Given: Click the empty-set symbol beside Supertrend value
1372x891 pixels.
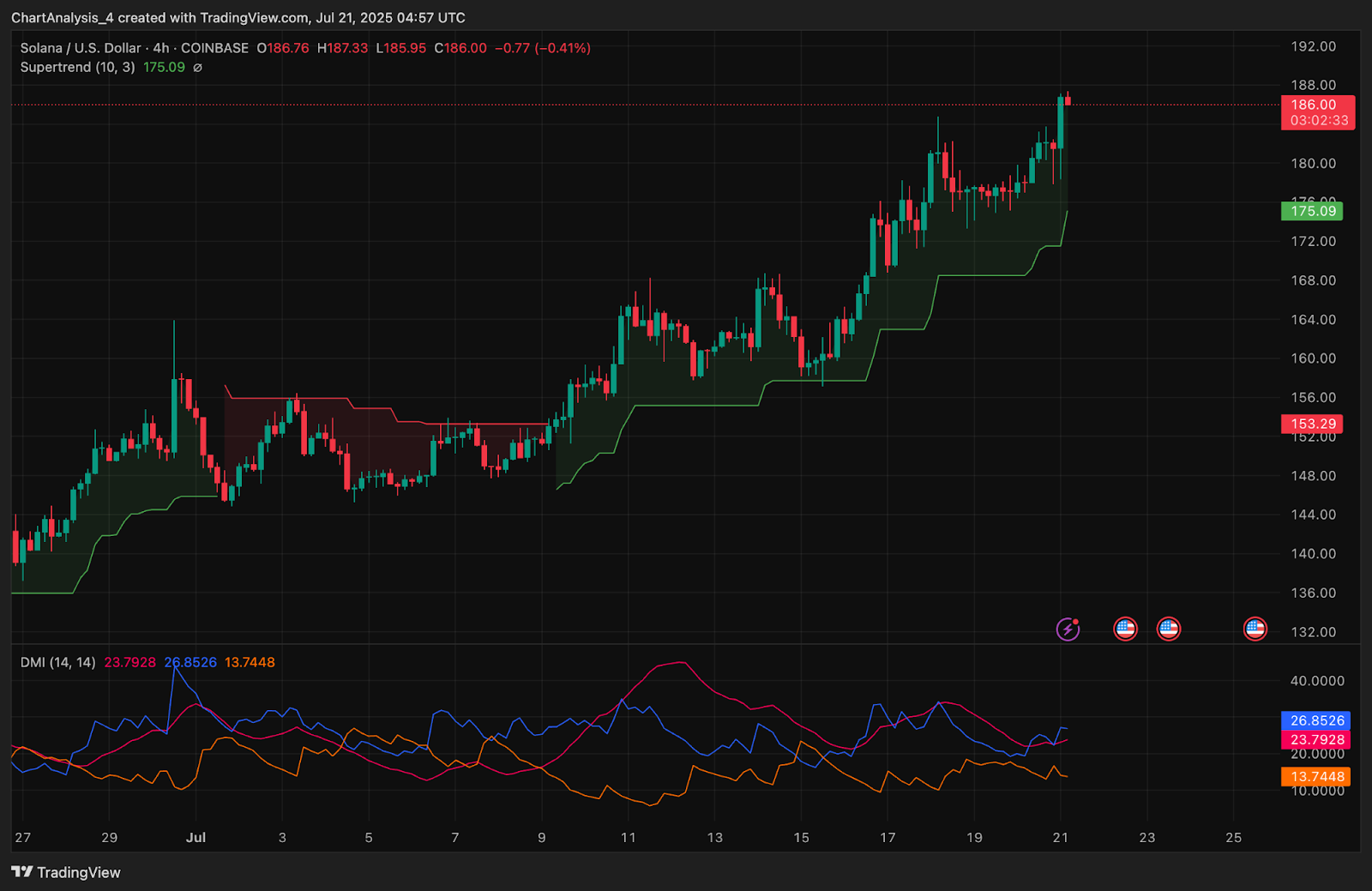Looking at the screenshot, I should [x=197, y=68].
